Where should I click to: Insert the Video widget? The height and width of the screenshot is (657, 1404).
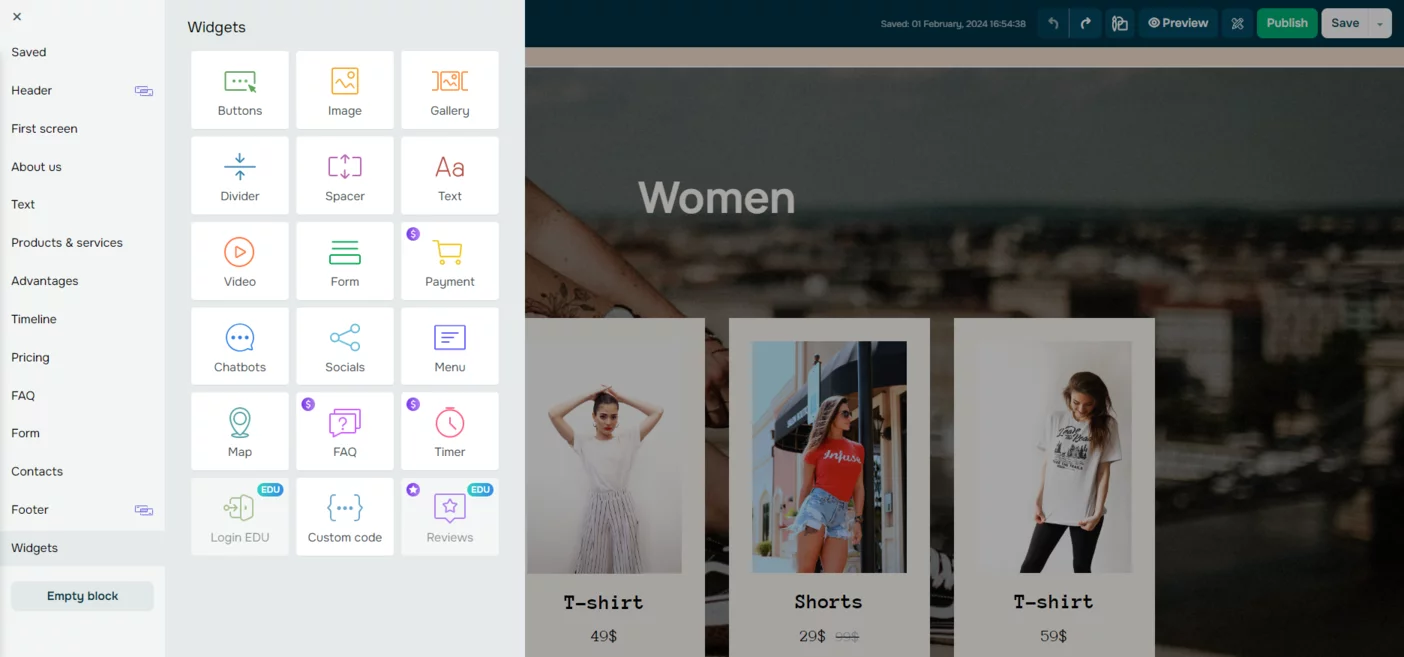tap(239, 260)
